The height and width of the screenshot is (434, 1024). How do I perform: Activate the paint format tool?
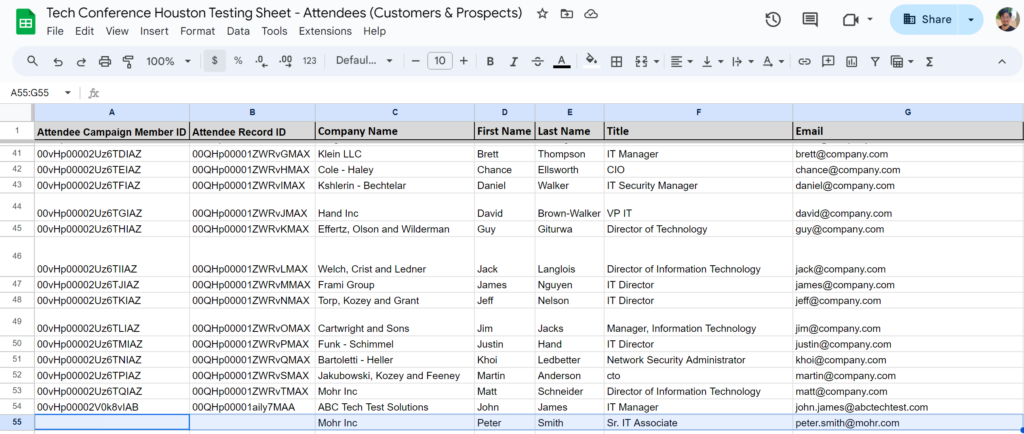[x=128, y=61]
